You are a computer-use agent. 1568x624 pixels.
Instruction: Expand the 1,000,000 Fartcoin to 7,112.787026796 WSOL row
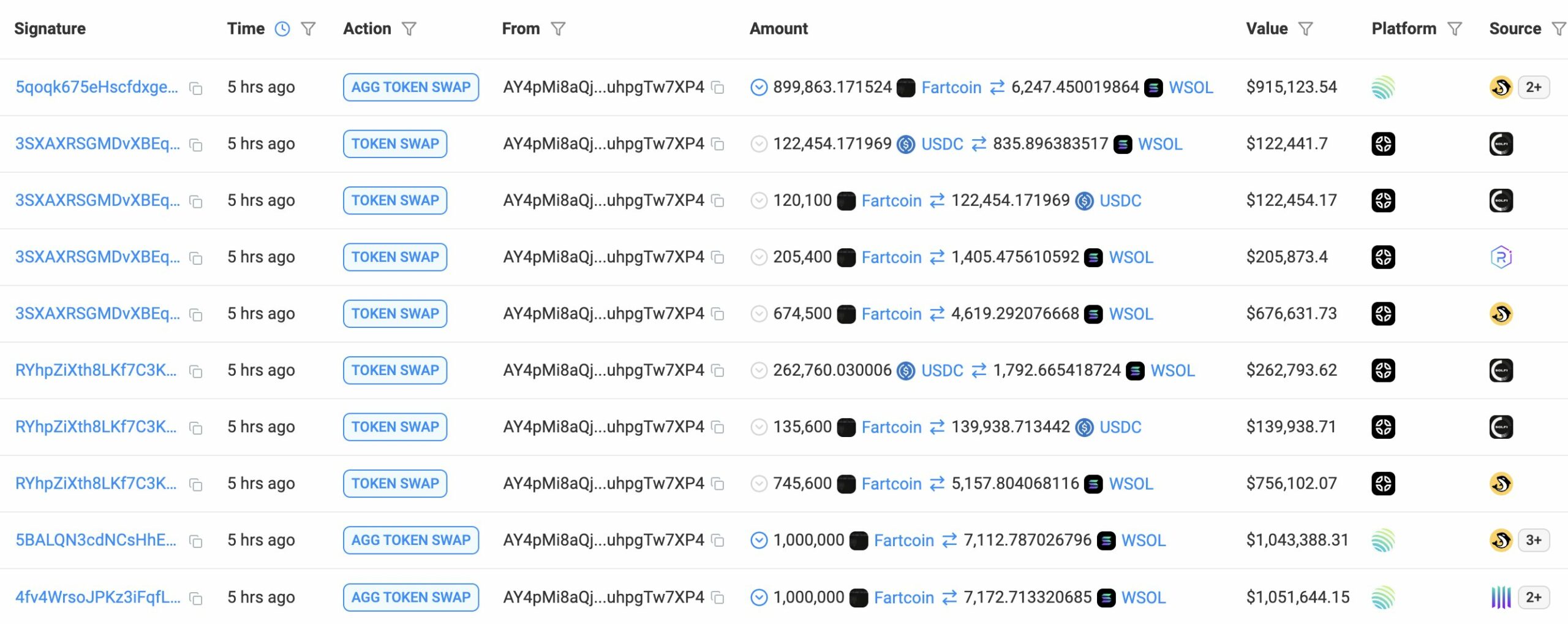coord(758,540)
